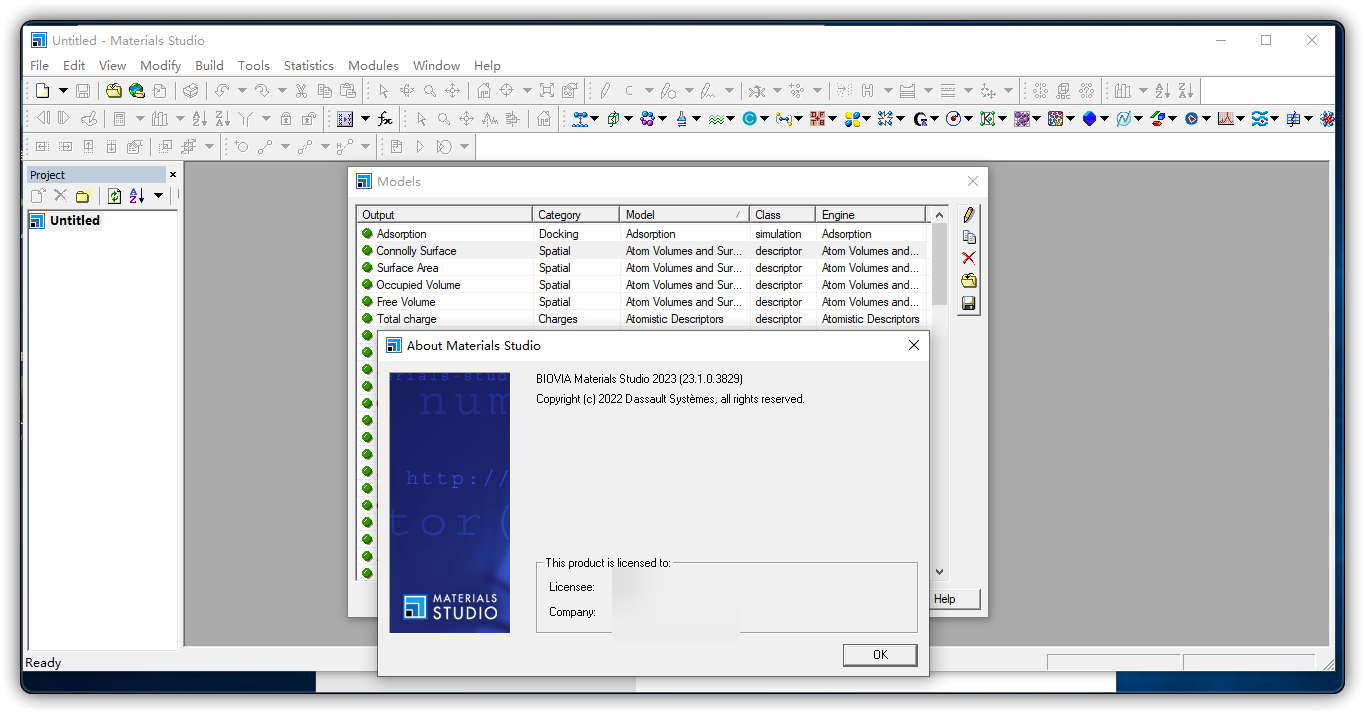Delete the selected model using the red X icon

968,257
